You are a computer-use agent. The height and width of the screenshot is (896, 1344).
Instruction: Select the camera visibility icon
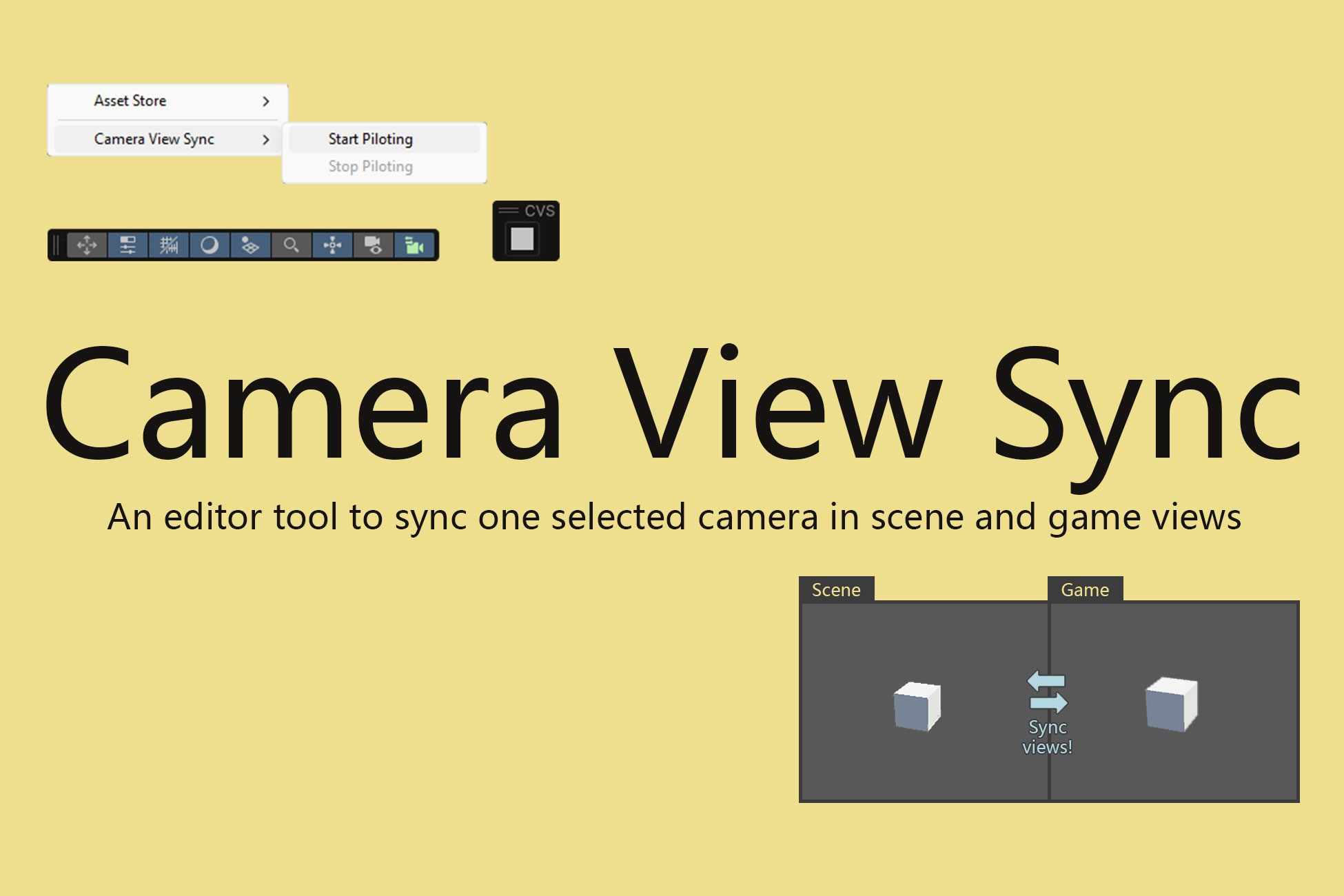click(x=373, y=246)
